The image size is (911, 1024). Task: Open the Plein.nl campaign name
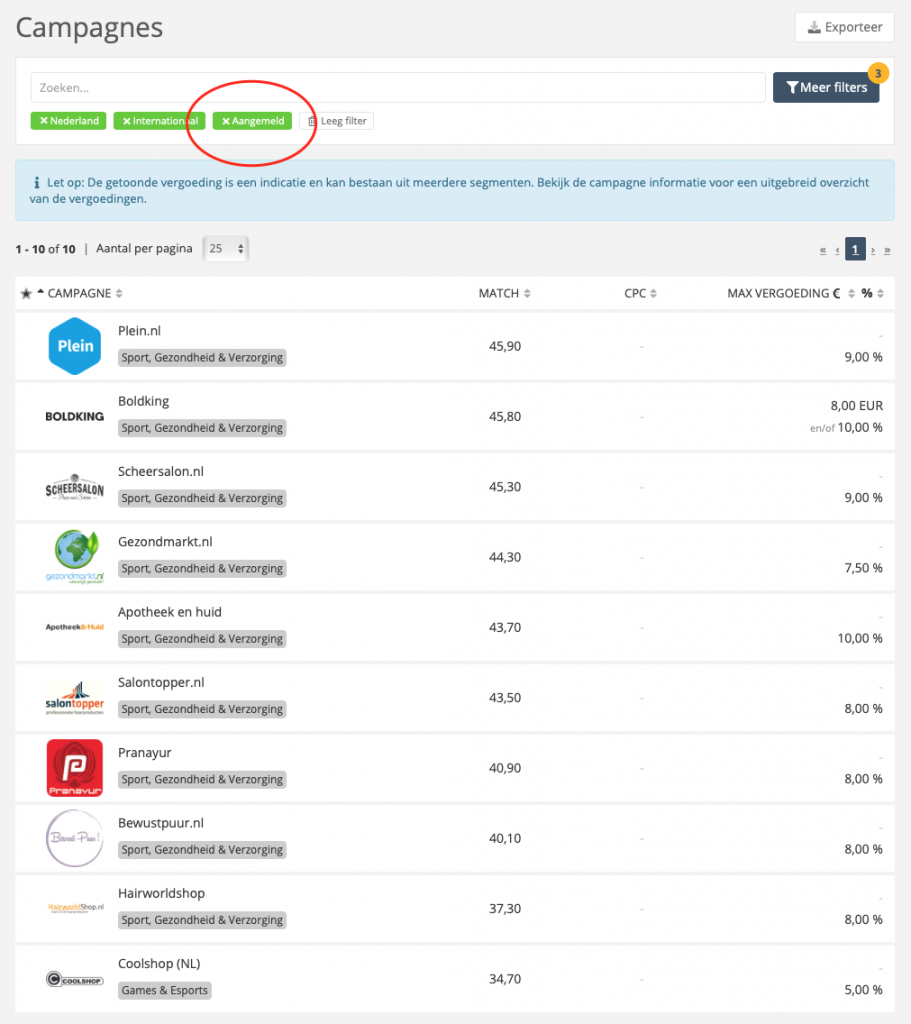[x=139, y=331]
